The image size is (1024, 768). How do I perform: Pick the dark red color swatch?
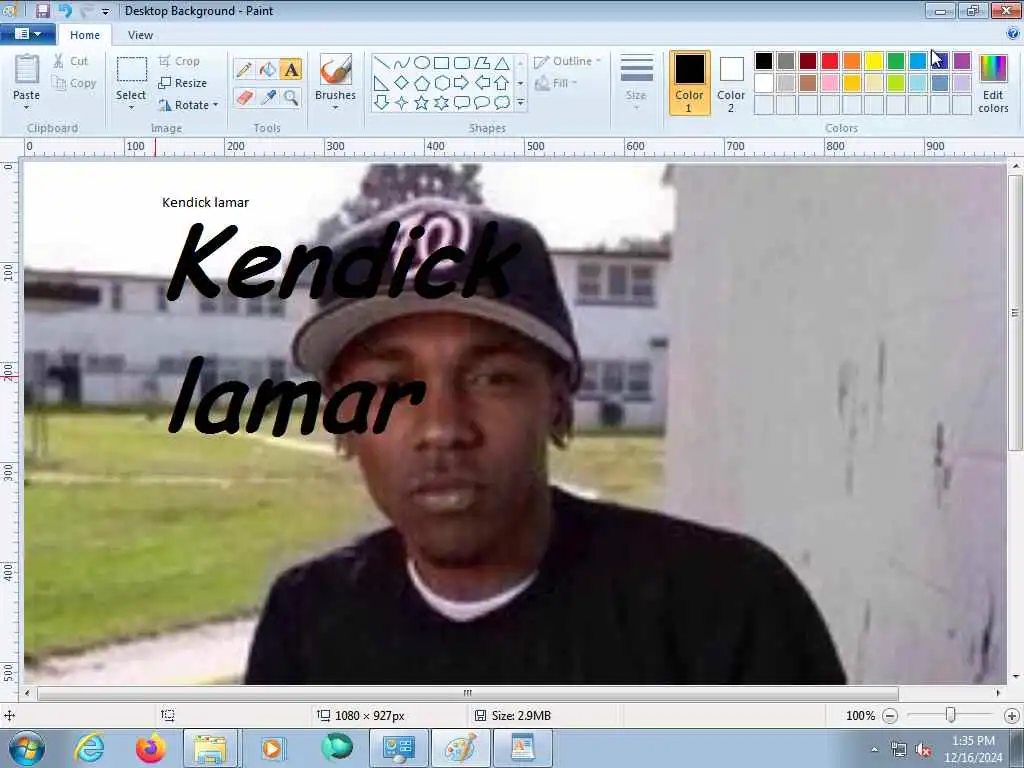coord(808,61)
